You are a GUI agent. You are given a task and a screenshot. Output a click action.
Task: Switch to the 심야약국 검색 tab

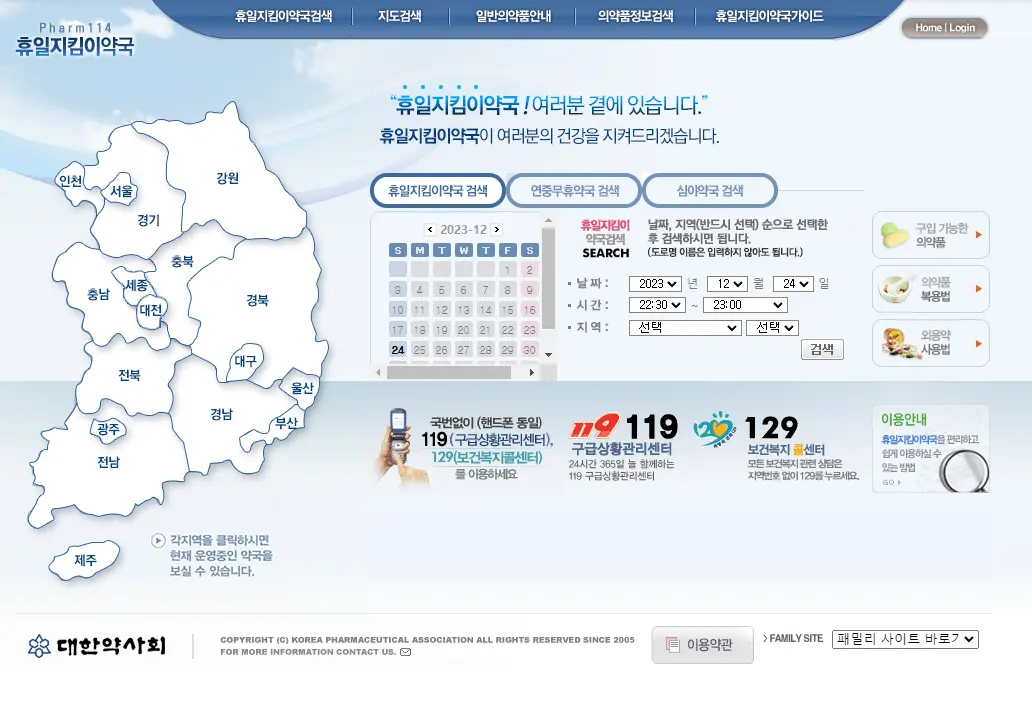click(712, 190)
